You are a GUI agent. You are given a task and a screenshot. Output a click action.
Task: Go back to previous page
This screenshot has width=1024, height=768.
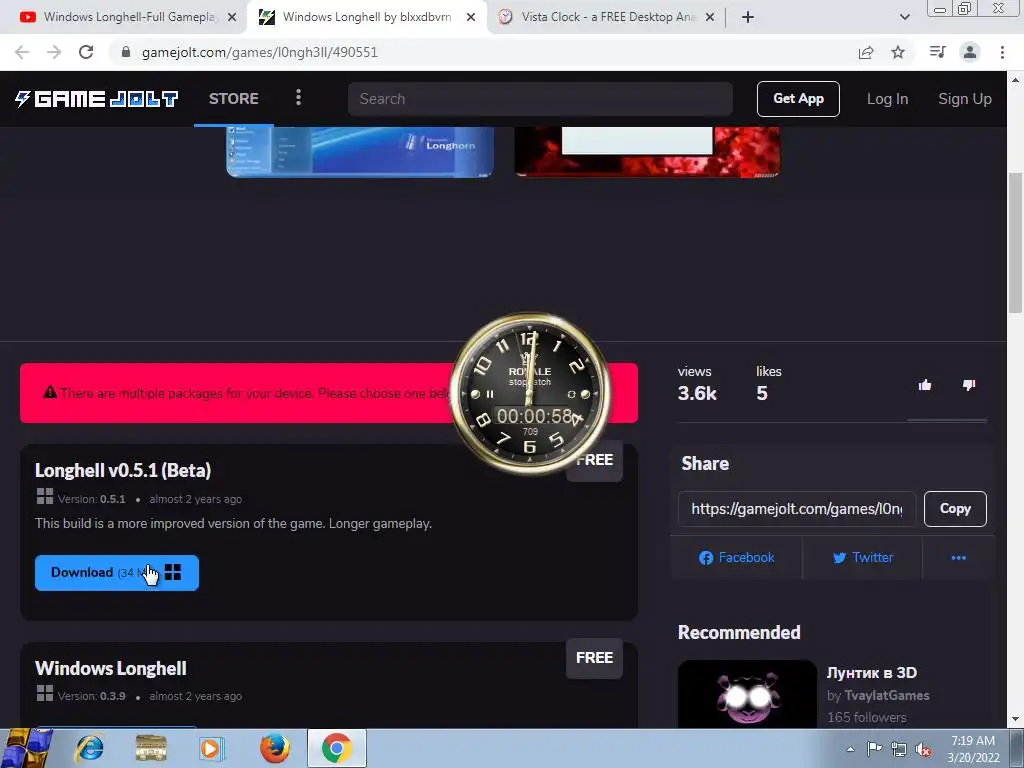click(22, 52)
